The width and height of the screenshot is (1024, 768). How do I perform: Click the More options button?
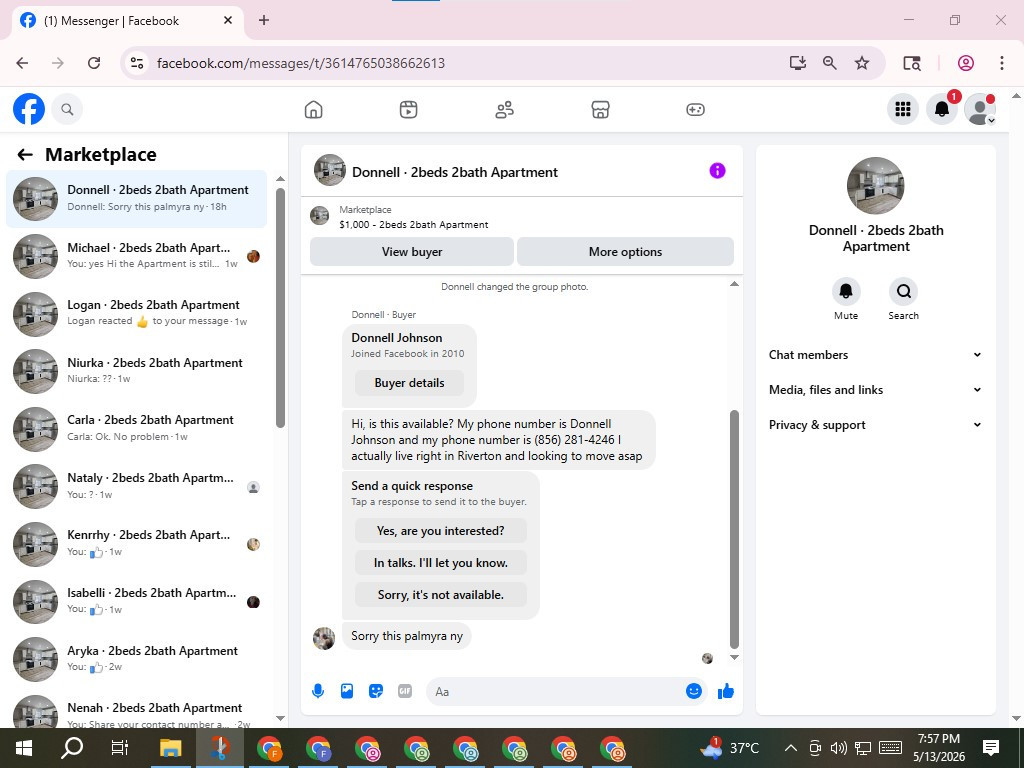pyautogui.click(x=625, y=251)
